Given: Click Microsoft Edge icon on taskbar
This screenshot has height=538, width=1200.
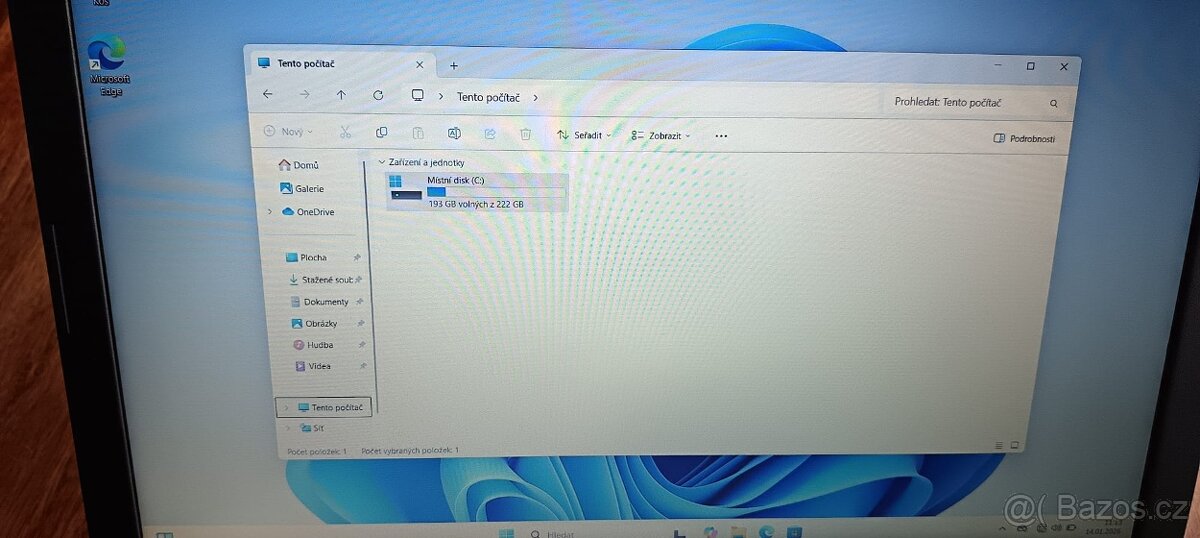Looking at the screenshot, I should click(x=767, y=532).
